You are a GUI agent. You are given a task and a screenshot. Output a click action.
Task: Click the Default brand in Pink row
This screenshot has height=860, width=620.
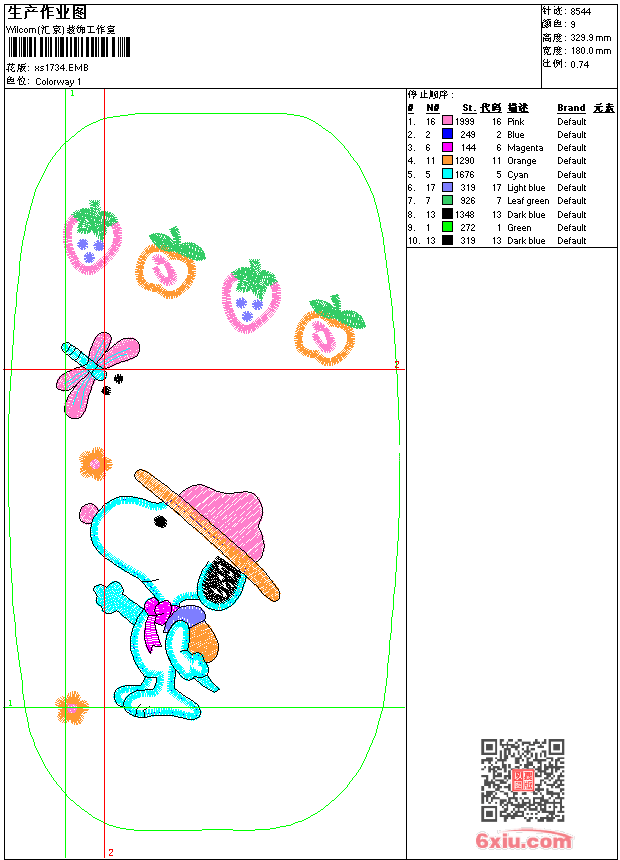572,122
